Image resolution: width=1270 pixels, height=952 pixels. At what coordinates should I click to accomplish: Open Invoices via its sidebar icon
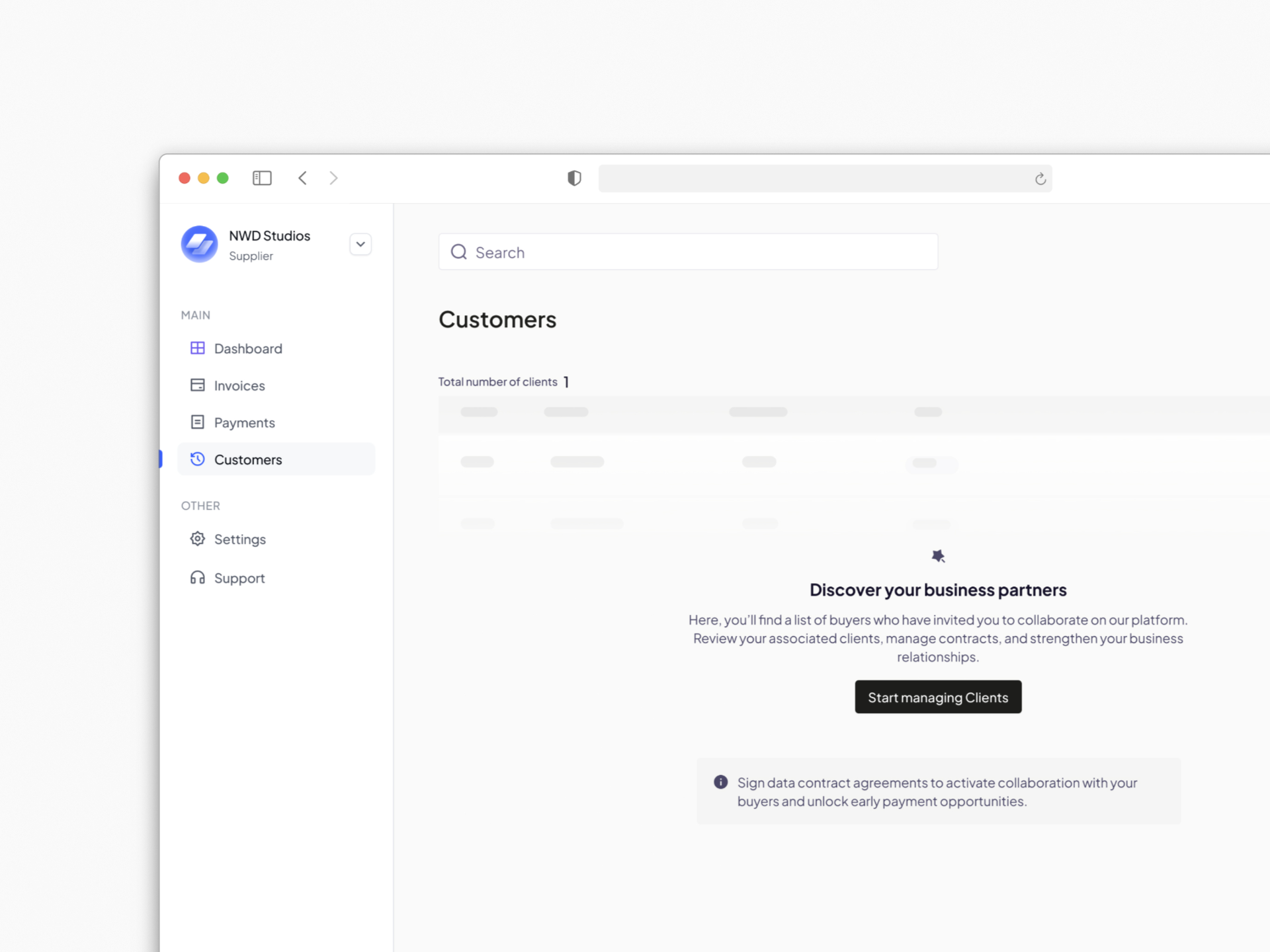click(197, 385)
